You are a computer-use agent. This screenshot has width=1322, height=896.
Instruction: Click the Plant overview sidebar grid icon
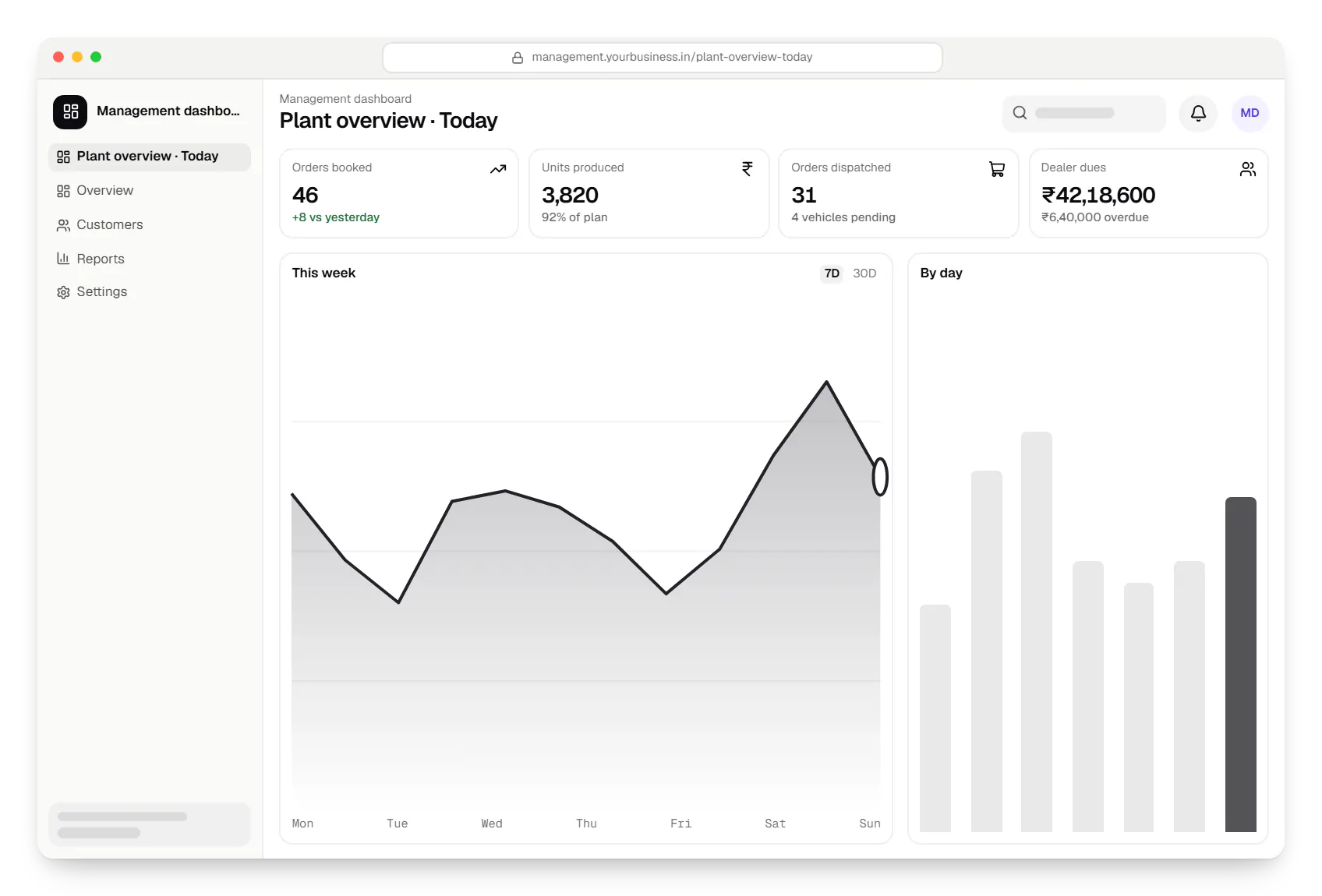tap(63, 157)
